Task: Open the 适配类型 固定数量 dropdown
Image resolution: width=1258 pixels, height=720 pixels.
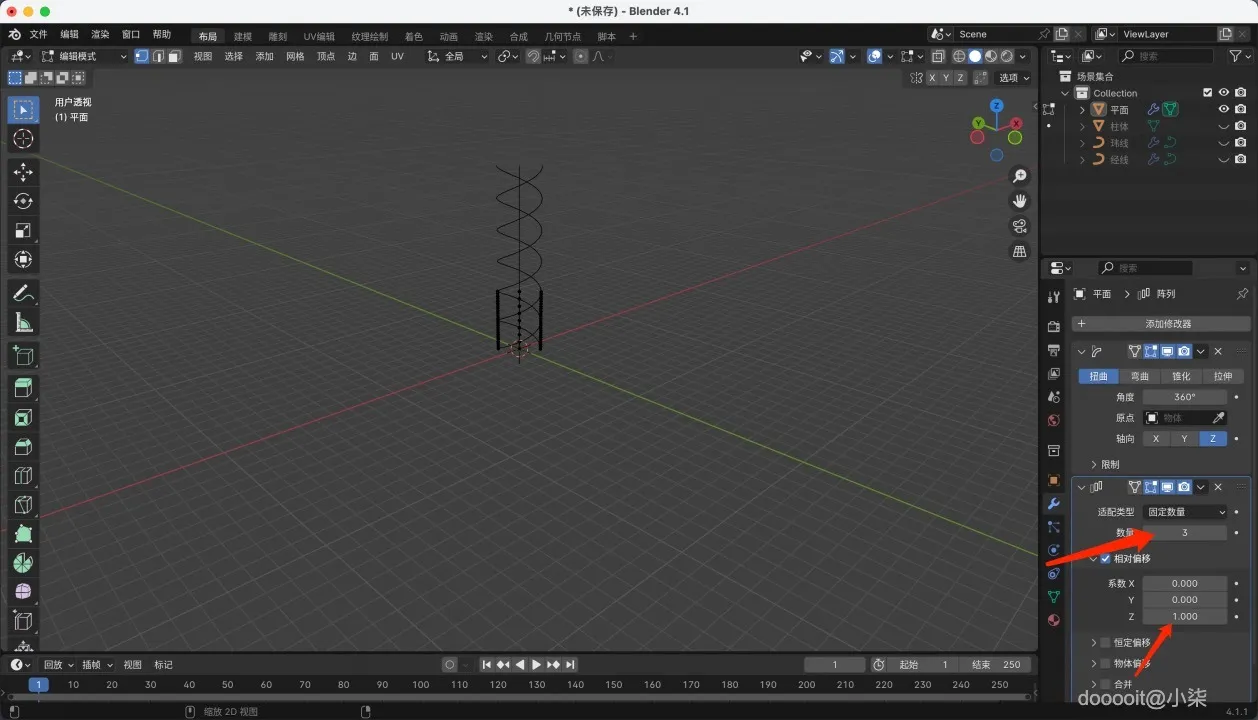Action: (x=1185, y=512)
